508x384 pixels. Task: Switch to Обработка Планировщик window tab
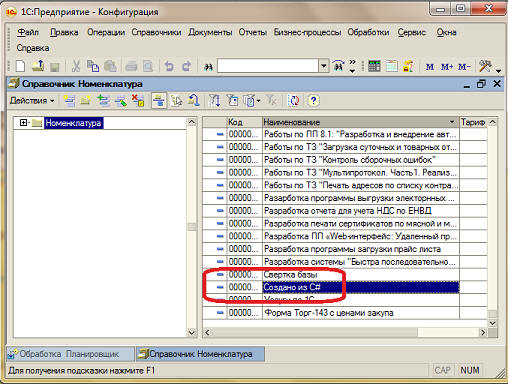click(70, 354)
